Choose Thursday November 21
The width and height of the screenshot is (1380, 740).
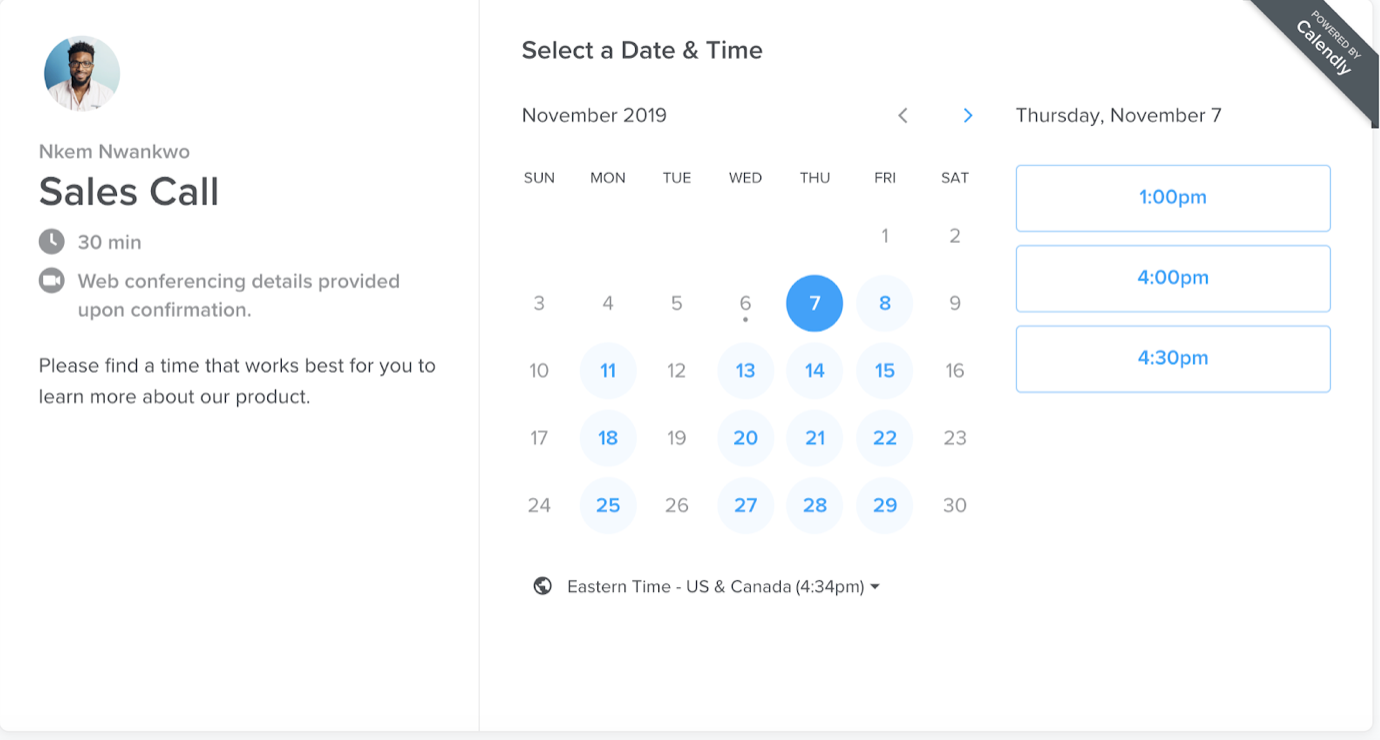coord(815,438)
